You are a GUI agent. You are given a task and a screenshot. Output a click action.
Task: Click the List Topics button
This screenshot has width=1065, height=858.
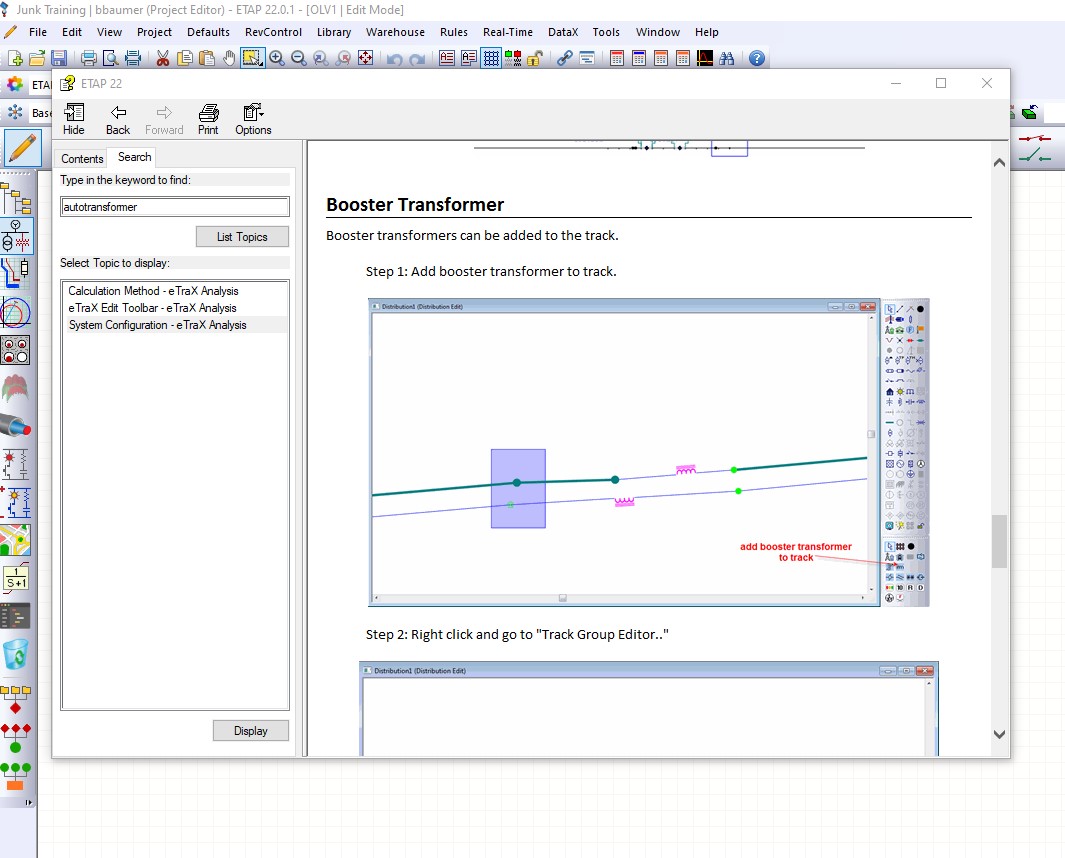tap(242, 237)
